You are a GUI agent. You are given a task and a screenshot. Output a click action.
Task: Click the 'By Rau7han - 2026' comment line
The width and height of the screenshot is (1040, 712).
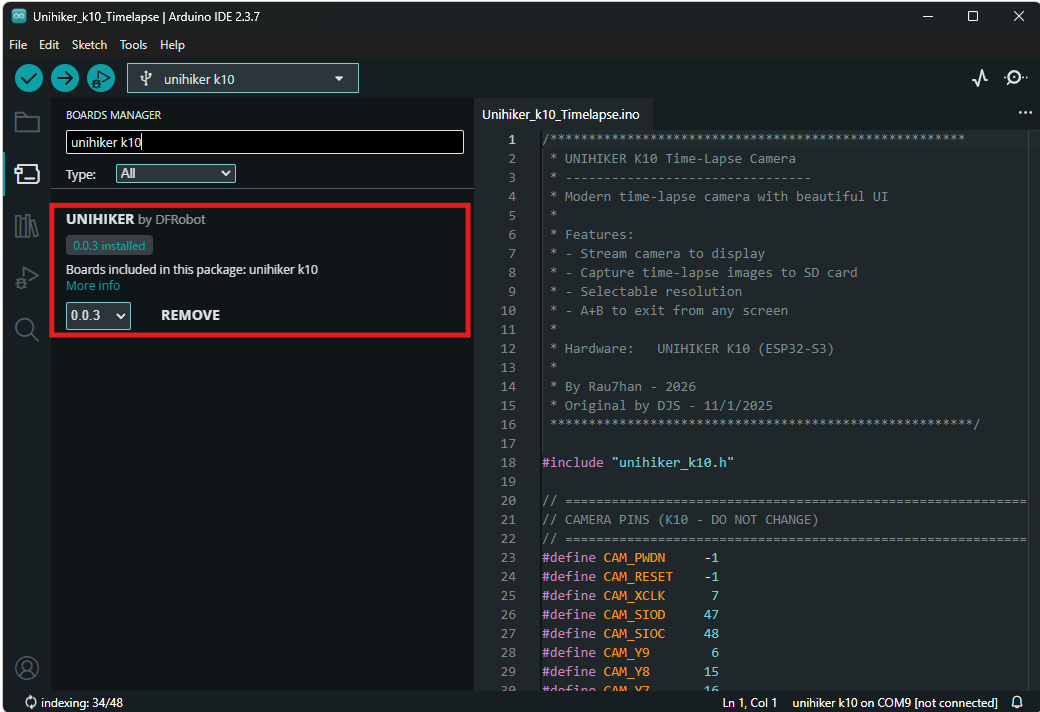click(x=623, y=386)
